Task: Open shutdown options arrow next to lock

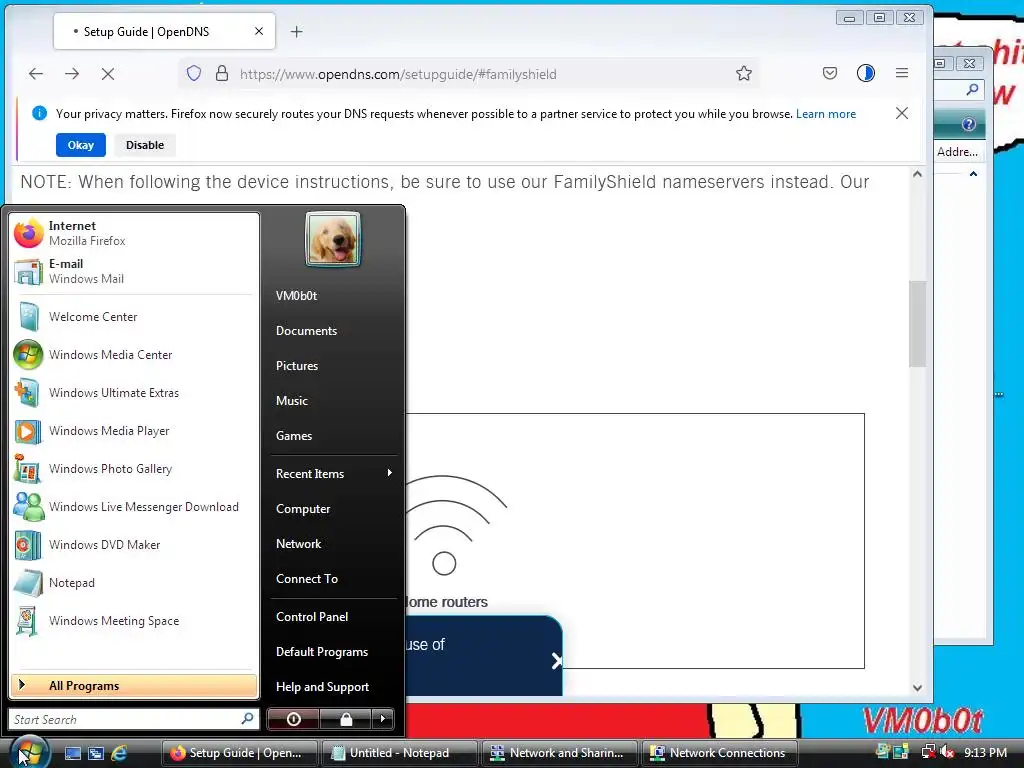Action: pos(383,719)
